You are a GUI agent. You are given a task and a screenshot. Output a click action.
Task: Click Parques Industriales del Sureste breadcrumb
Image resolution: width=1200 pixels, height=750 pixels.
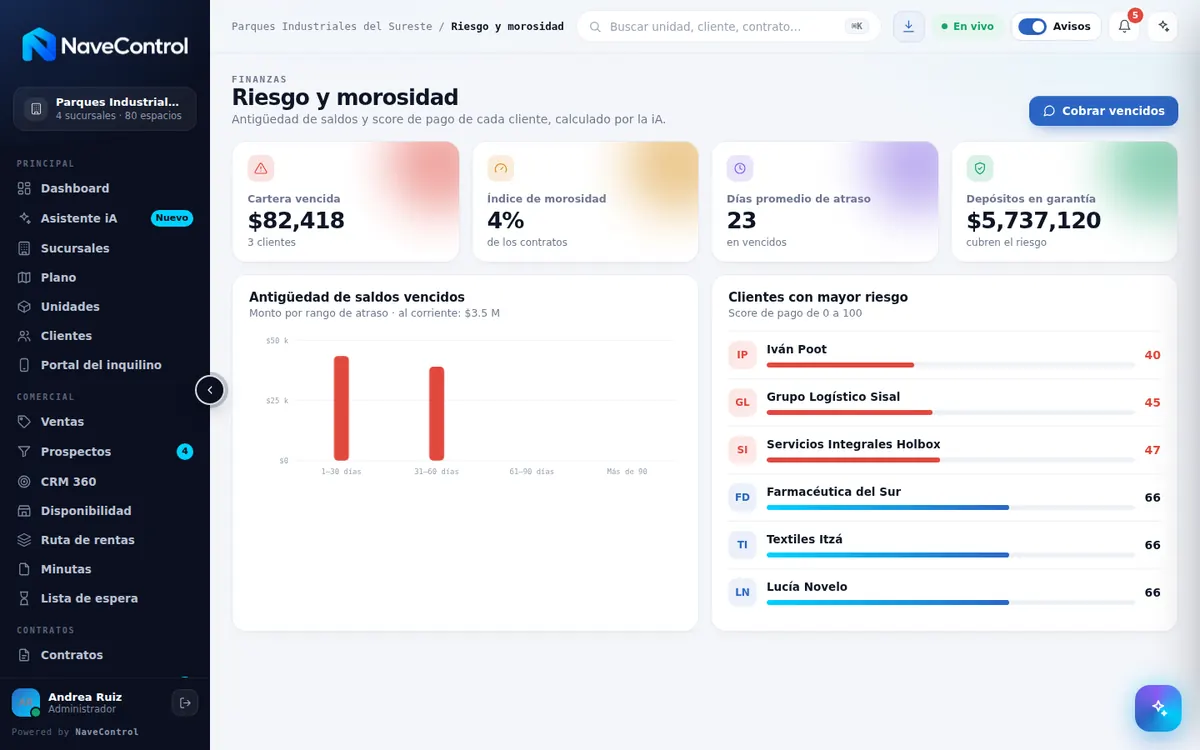332,26
